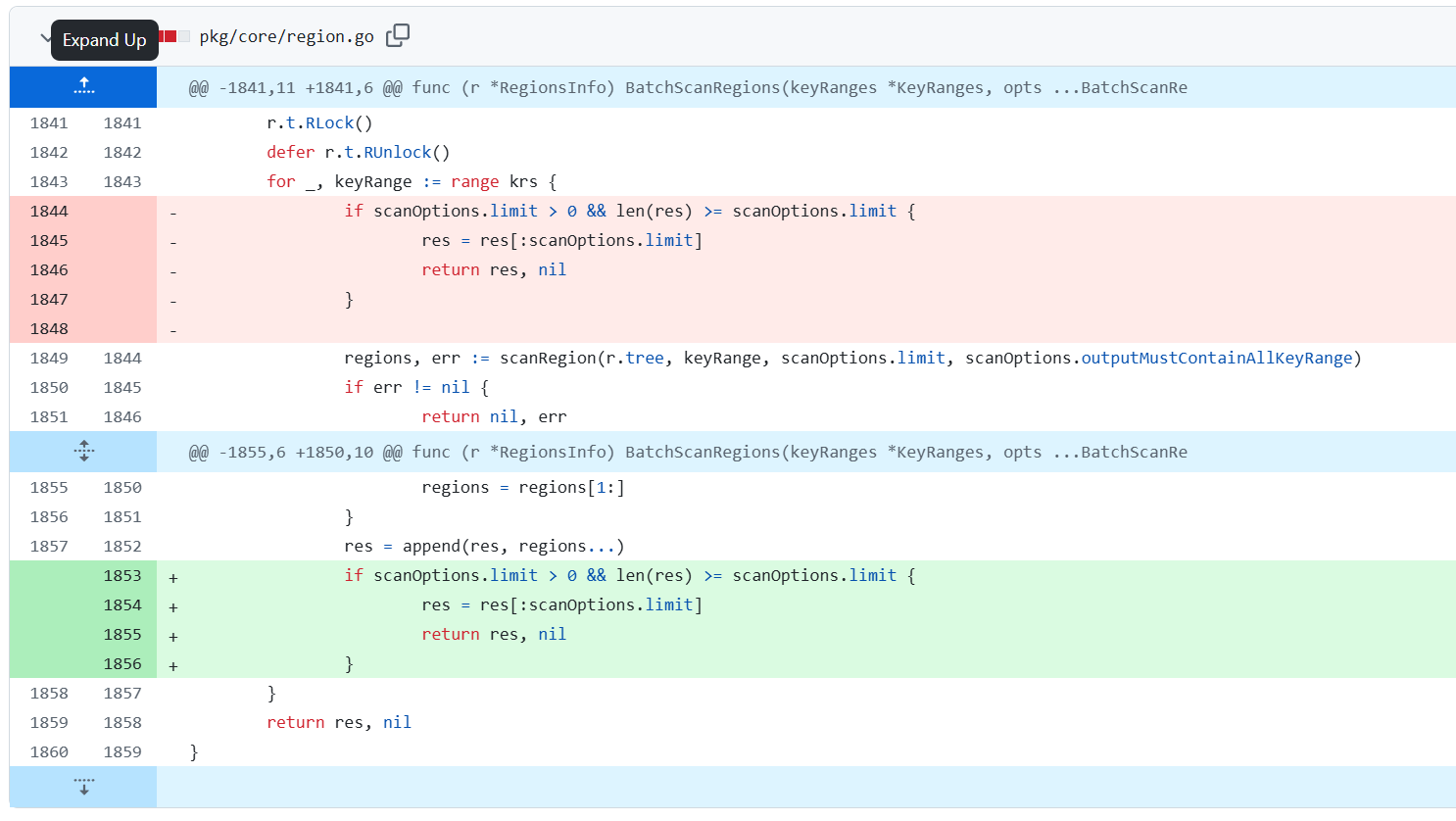The image size is (1456, 821).
Task: Select added line number 1853
Action: (x=122, y=575)
